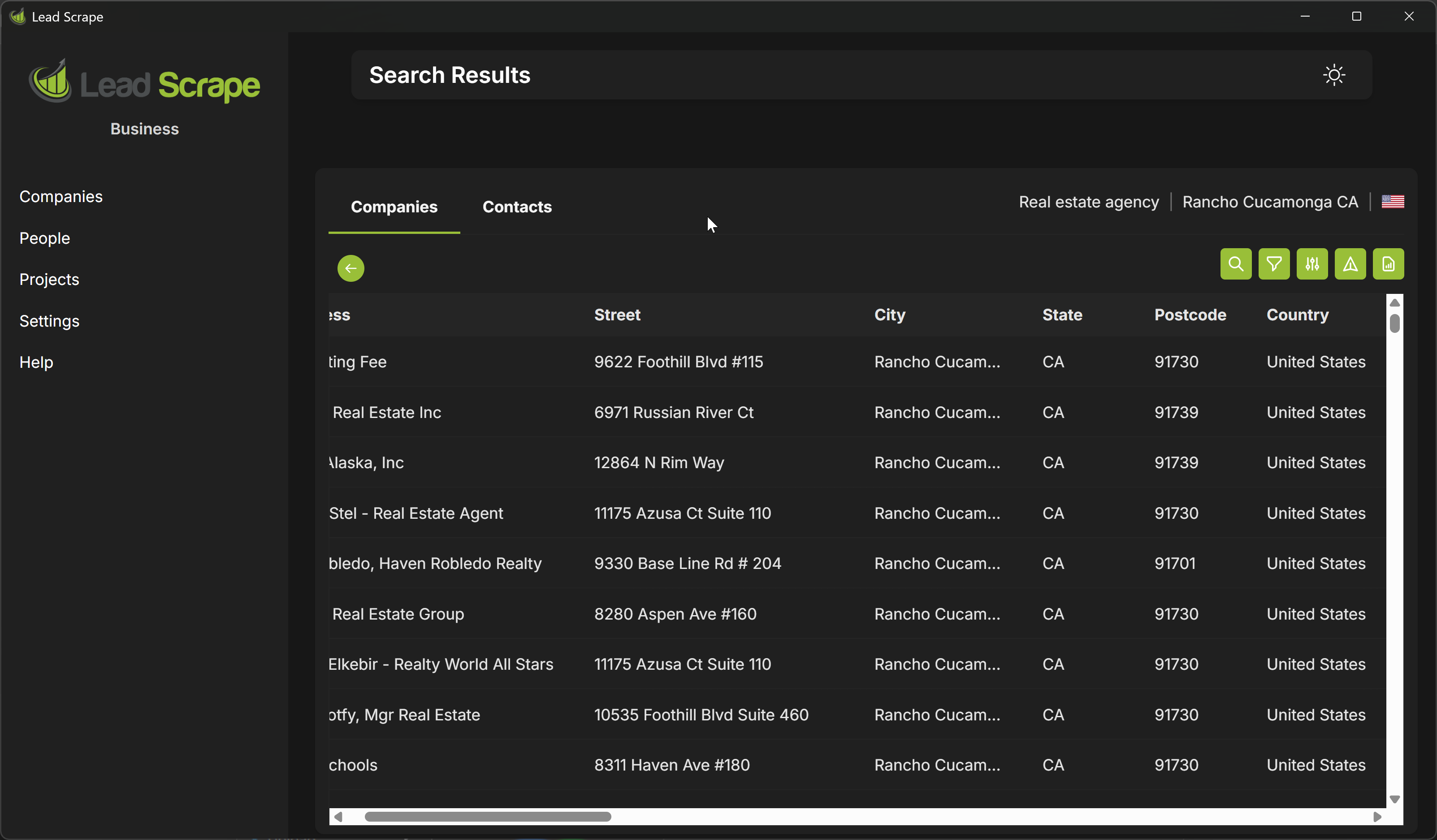The width and height of the screenshot is (1437, 840).
Task: Click the US flag icon
Action: (x=1393, y=202)
